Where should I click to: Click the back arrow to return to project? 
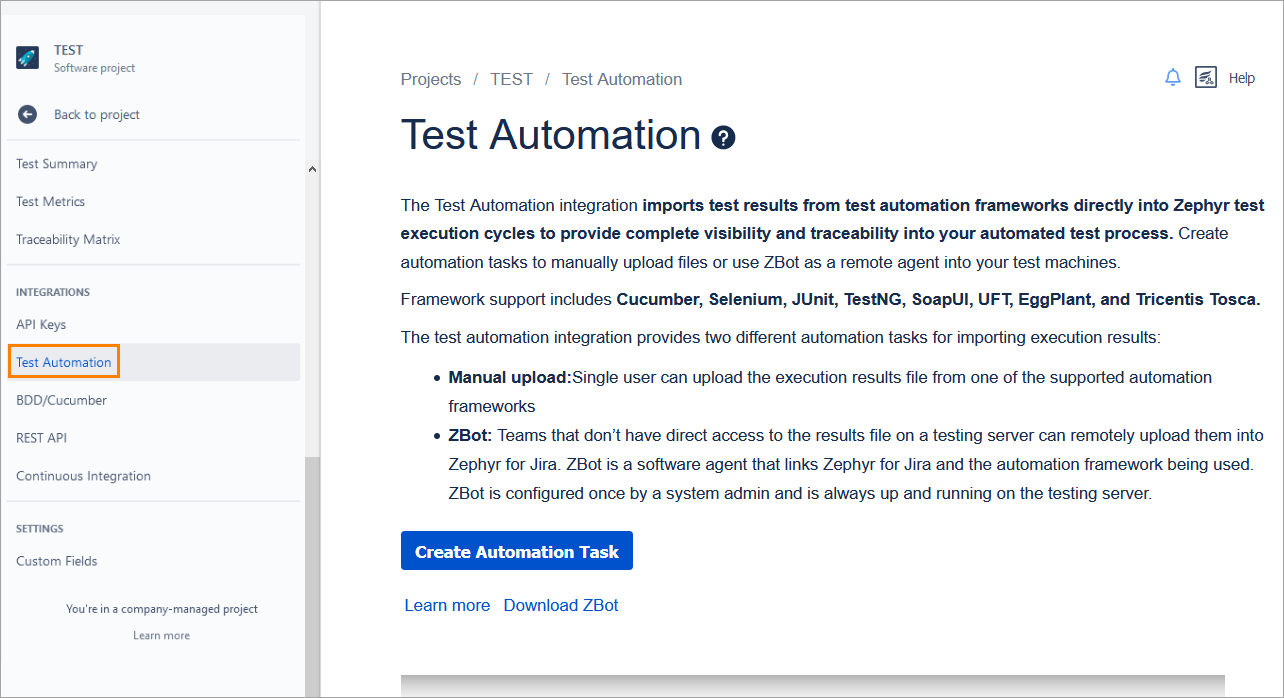point(27,113)
